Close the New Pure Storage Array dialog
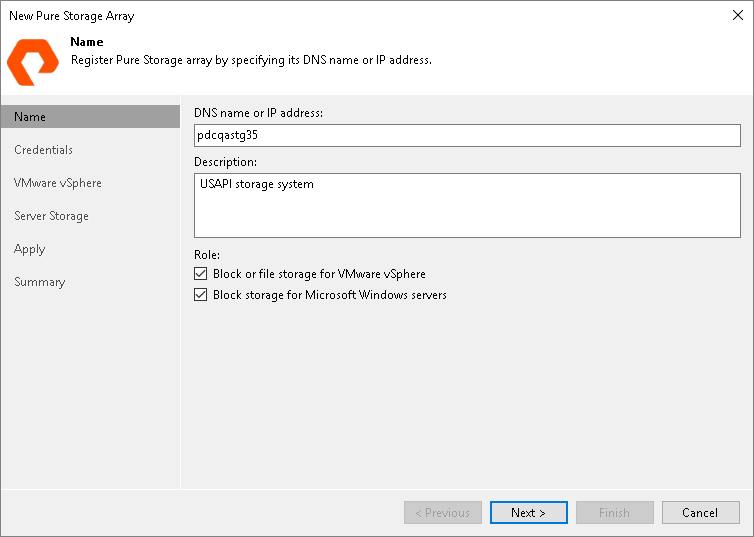The image size is (754, 537). 738,15
